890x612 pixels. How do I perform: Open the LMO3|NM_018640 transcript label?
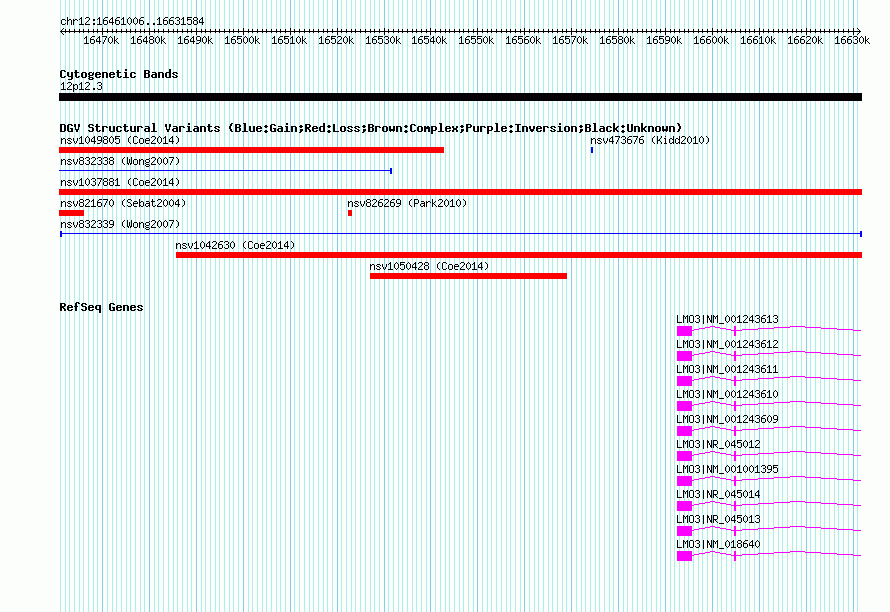(718, 544)
